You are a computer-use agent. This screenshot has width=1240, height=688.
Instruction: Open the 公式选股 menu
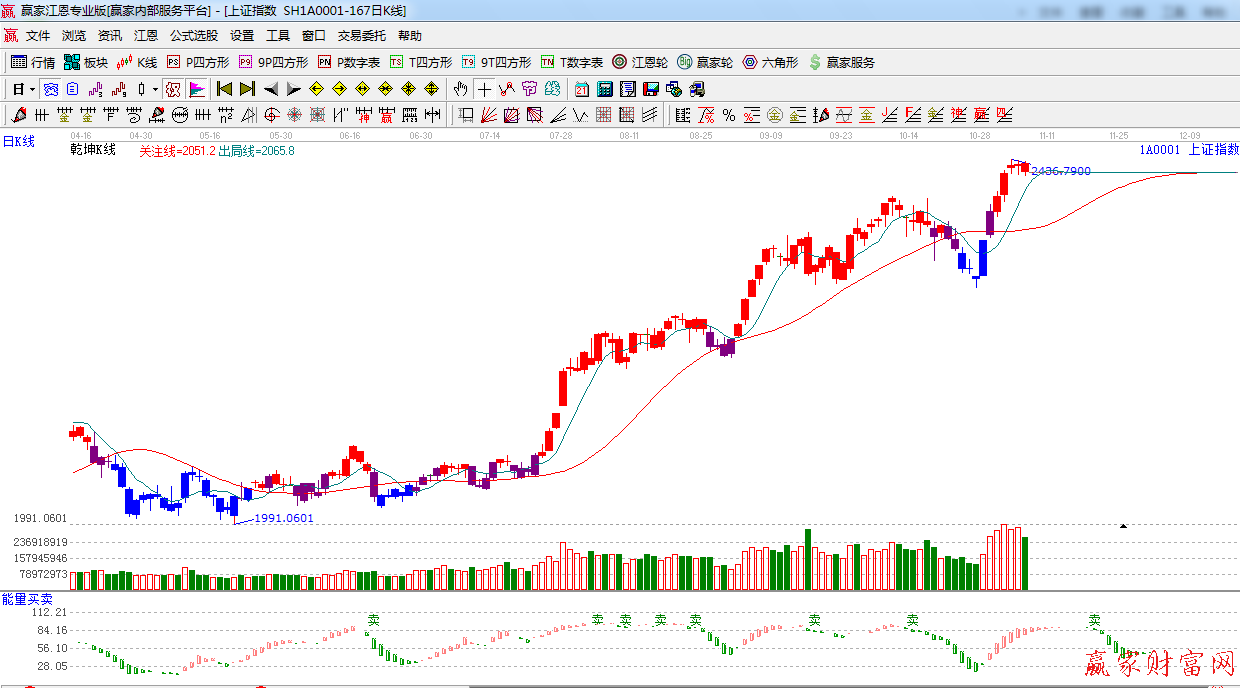[193, 36]
